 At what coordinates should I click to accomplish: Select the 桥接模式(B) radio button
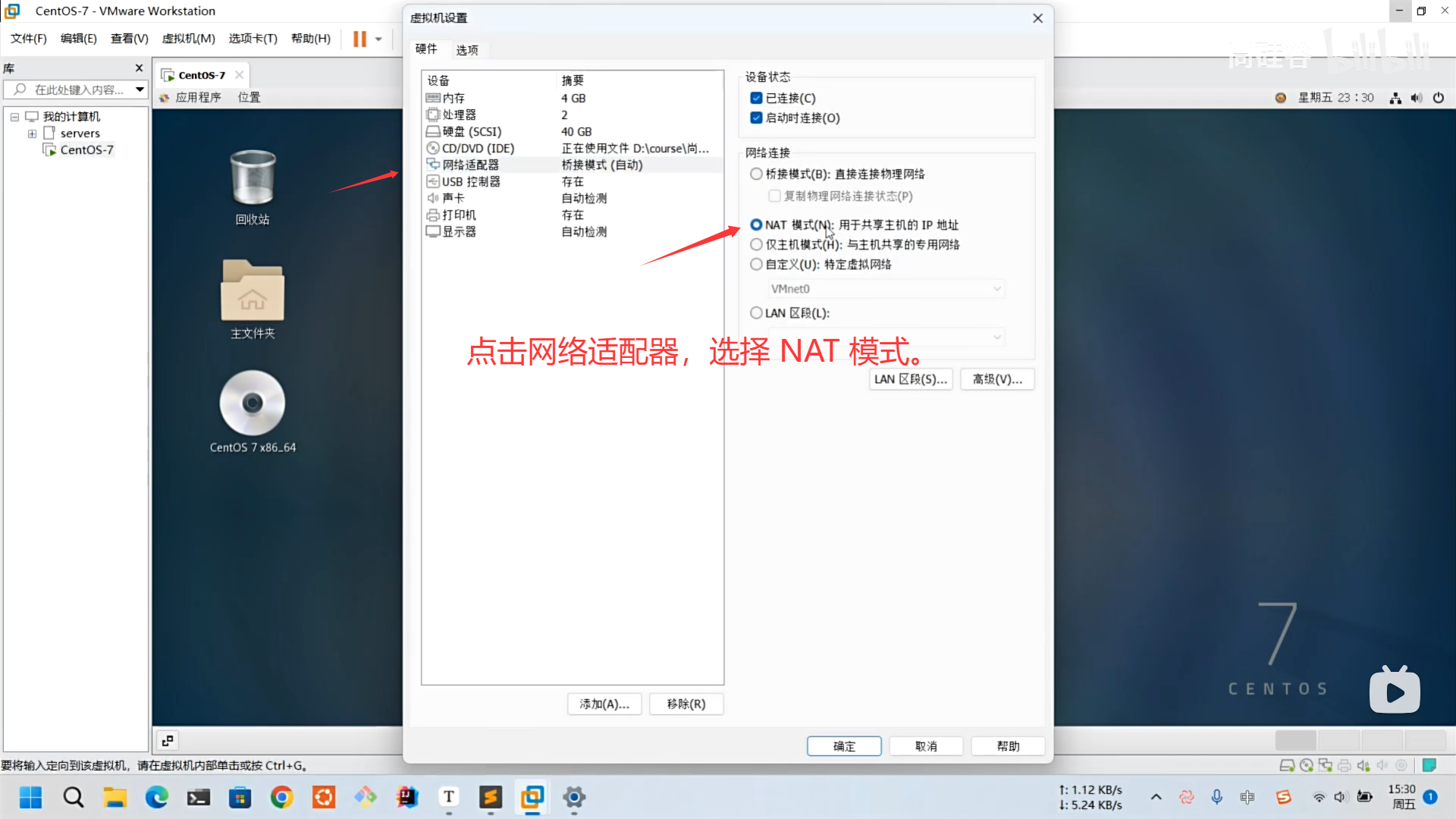point(756,174)
